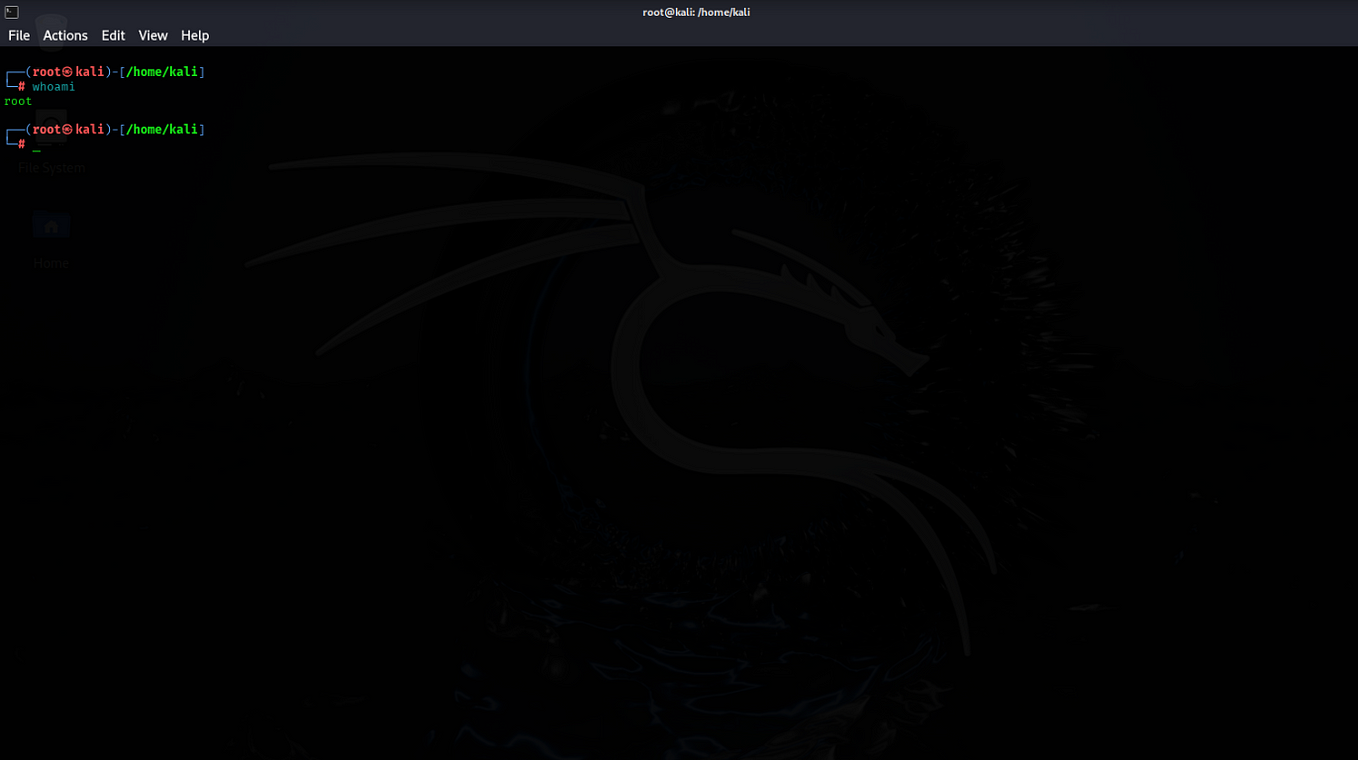Image resolution: width=1358 pixels, height=760 pixels.
Task: Click the output line reading root
Action: 18,101
